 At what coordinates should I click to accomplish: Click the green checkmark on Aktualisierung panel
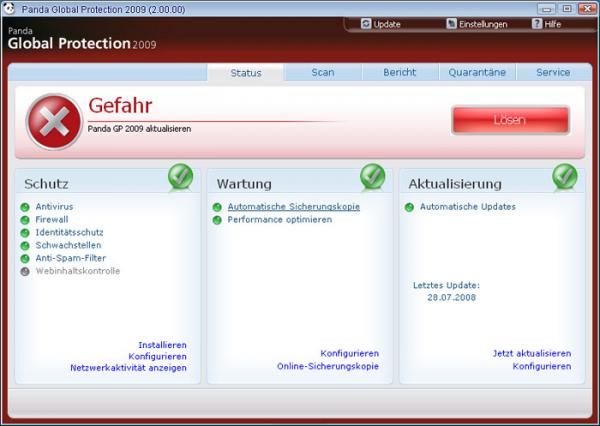[x=565, y=176]
